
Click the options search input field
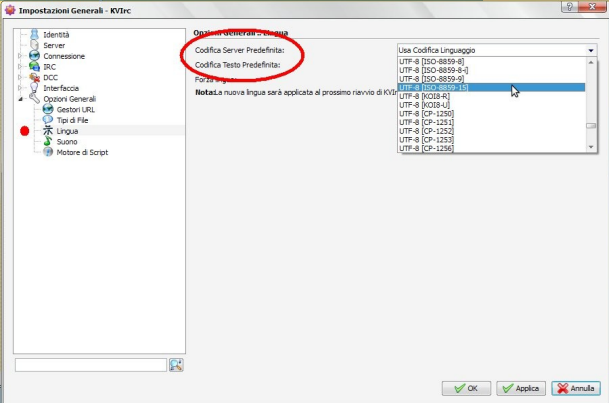click(x=91, y=365)
